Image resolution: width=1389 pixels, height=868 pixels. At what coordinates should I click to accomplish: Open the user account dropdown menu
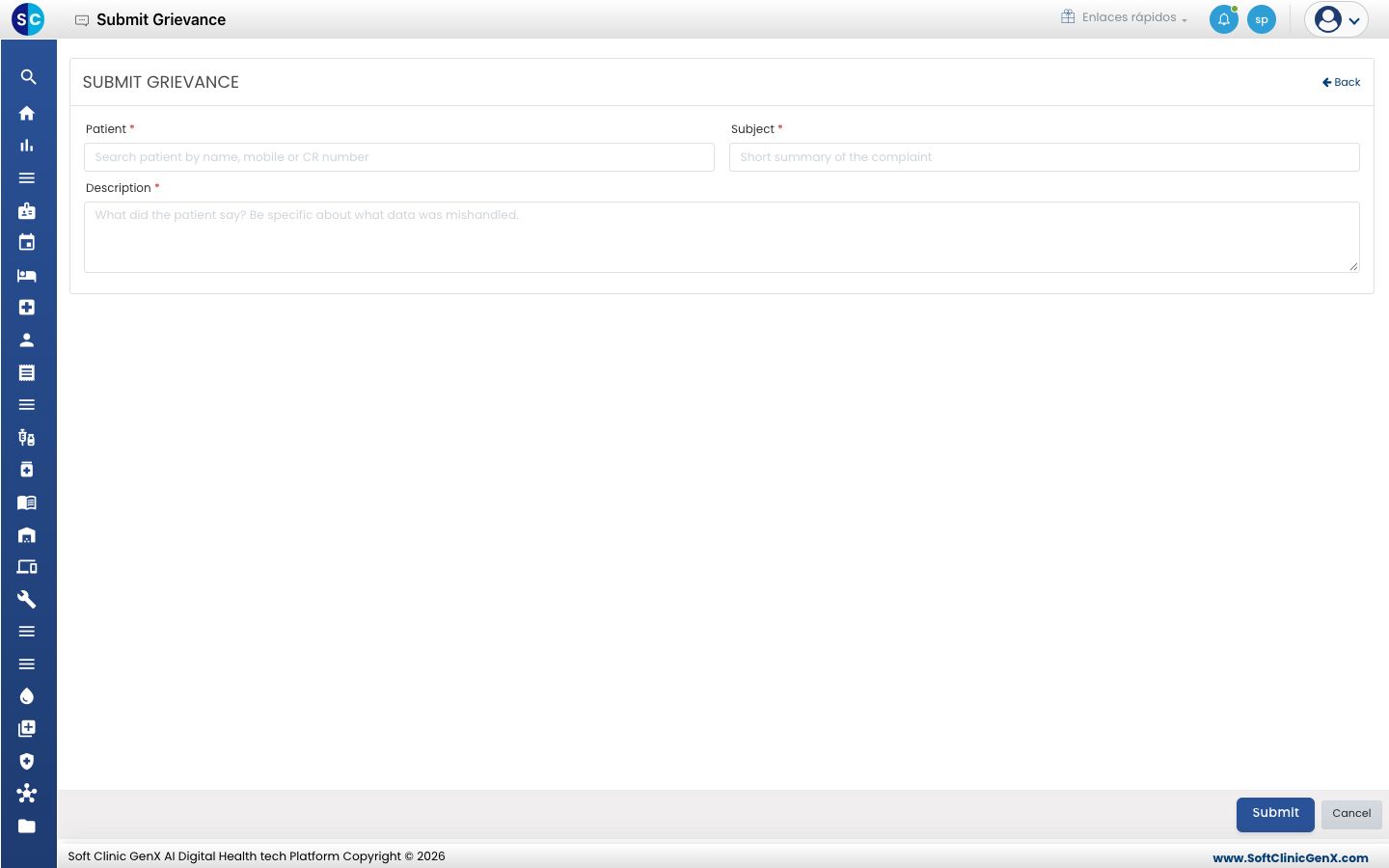point(1336,19)
